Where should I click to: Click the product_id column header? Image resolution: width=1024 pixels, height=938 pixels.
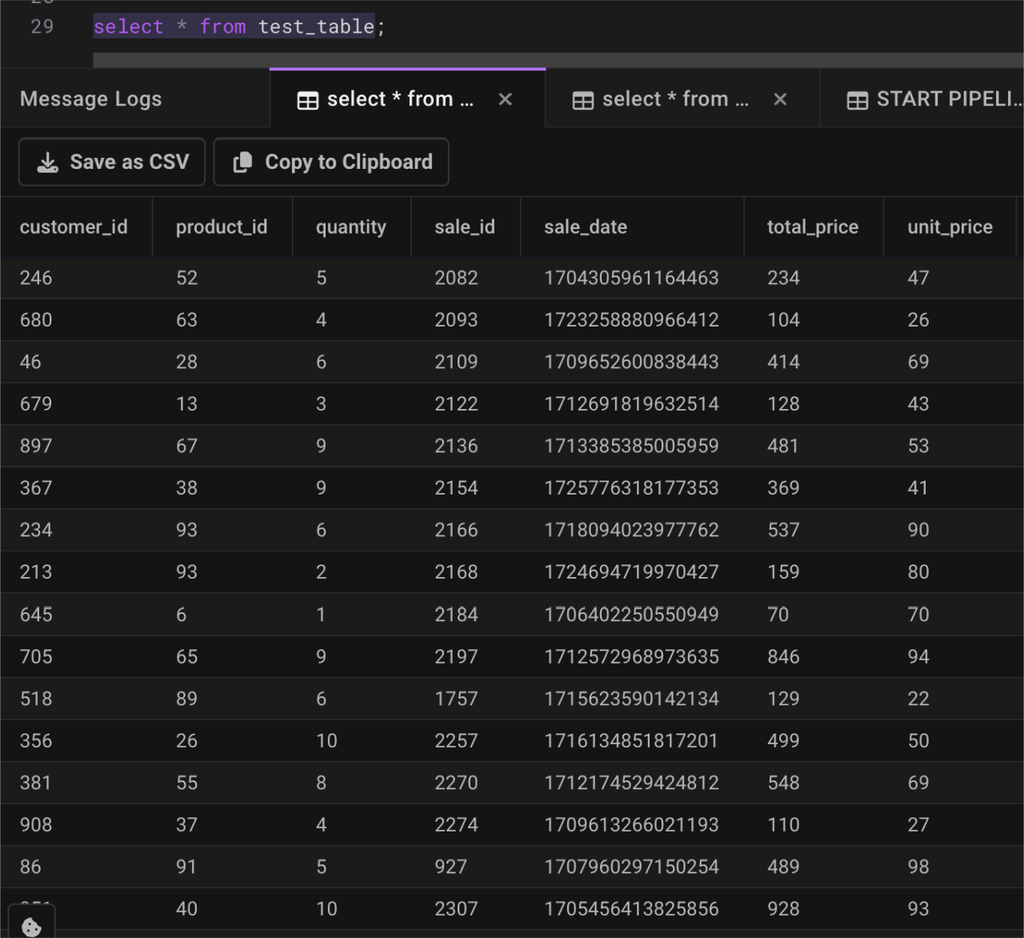tap(221, 227)
